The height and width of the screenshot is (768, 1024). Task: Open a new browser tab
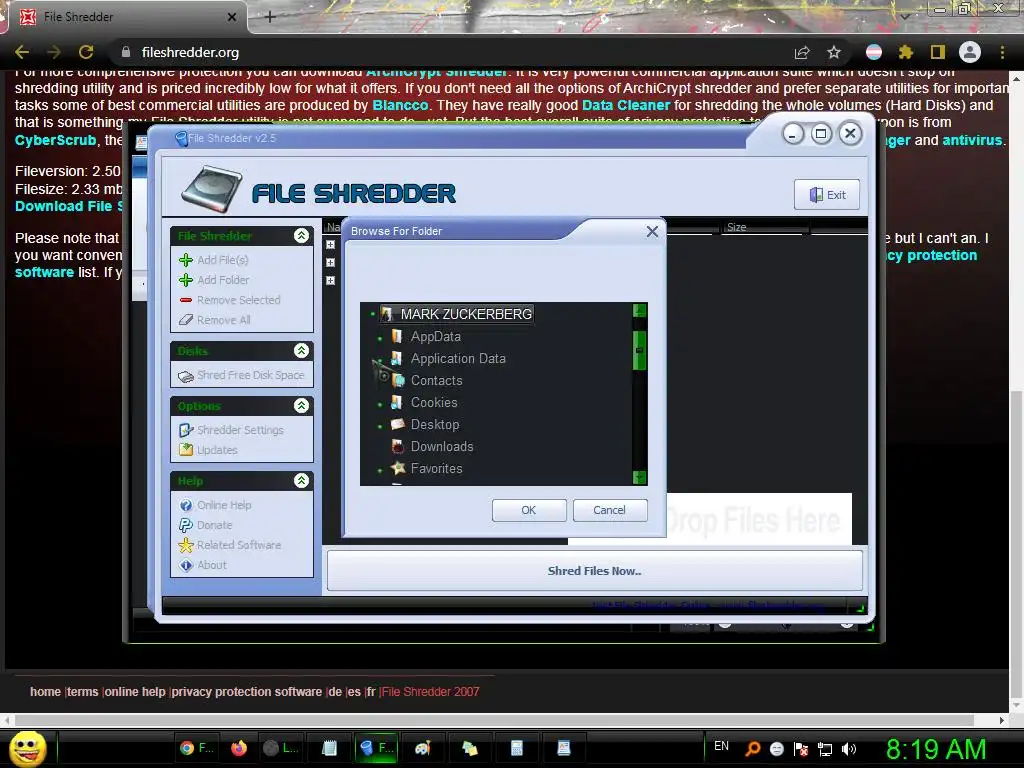click(x=270, y=17)
